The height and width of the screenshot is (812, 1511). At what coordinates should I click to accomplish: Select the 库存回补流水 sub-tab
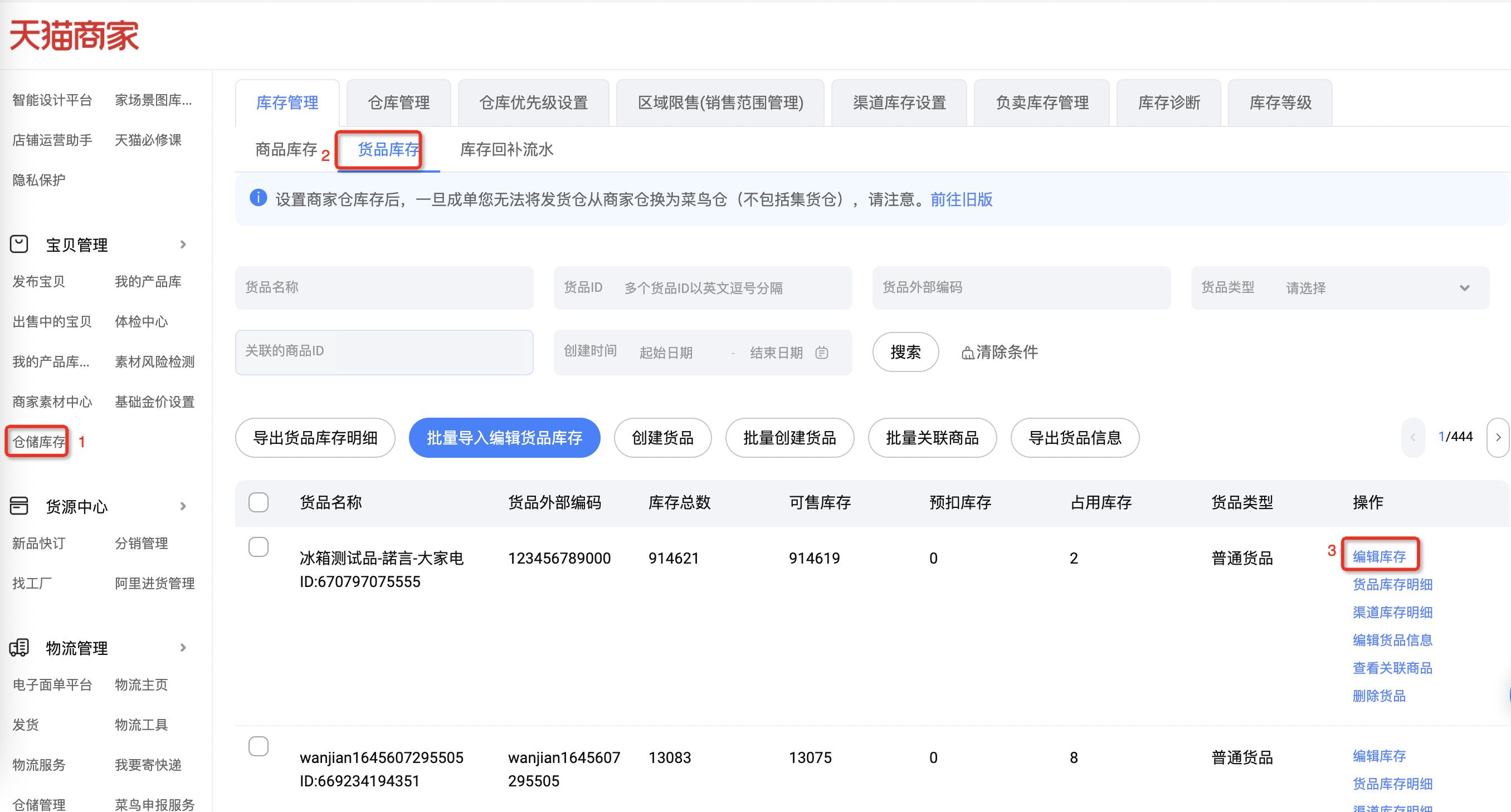click(507, 149)
